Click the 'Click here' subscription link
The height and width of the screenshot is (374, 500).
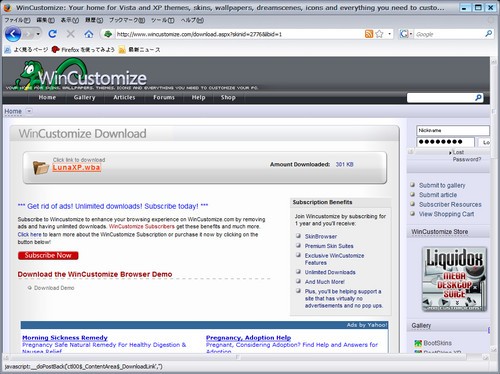tap(29, 235)
